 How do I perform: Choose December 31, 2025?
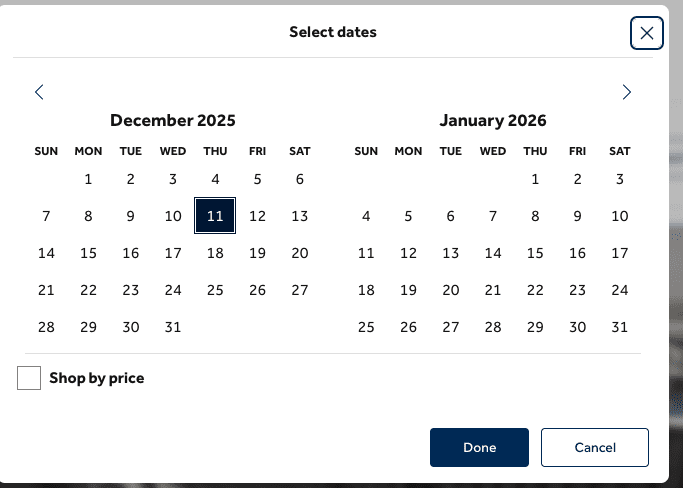pyautogui.click(x=173, y=327)
